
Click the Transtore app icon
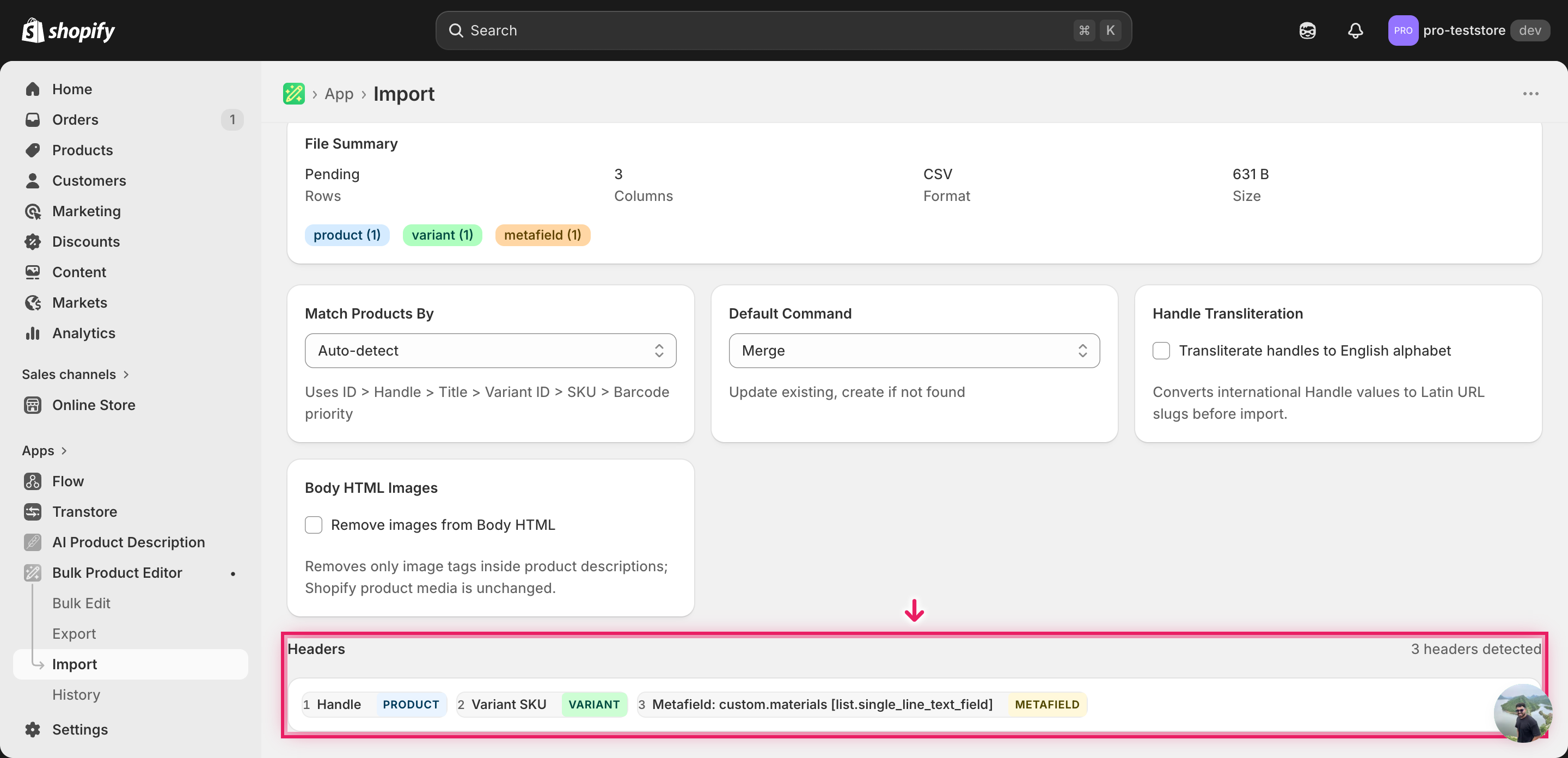33,511
